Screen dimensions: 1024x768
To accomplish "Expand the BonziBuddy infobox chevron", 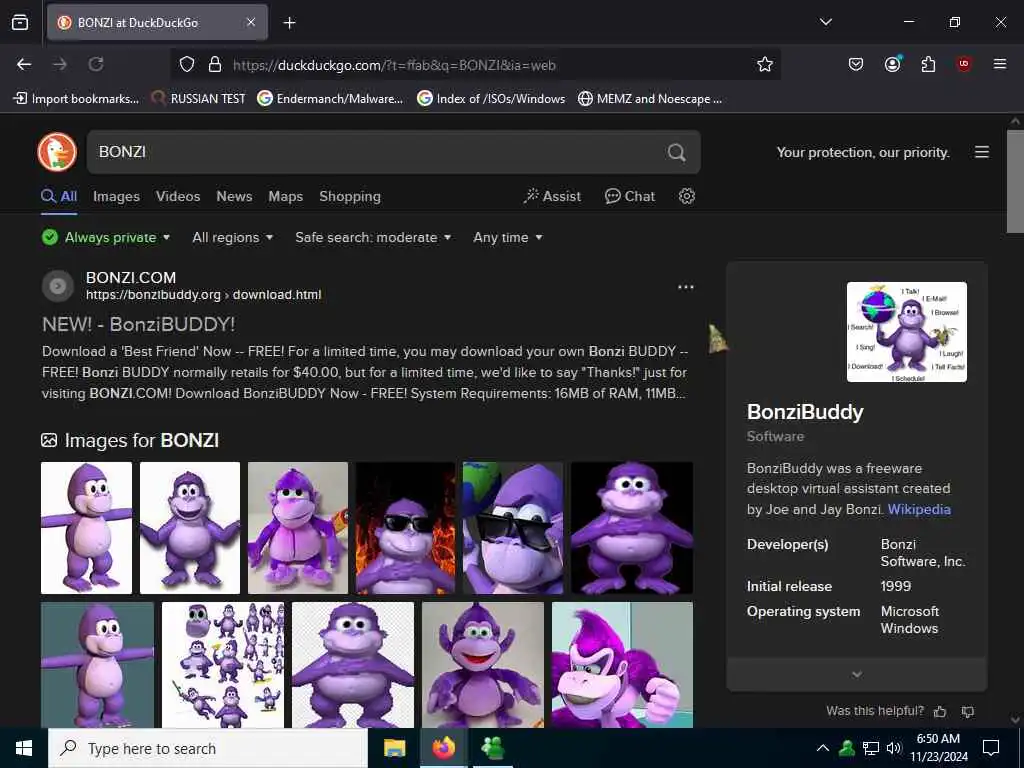I will pos(857,674).
